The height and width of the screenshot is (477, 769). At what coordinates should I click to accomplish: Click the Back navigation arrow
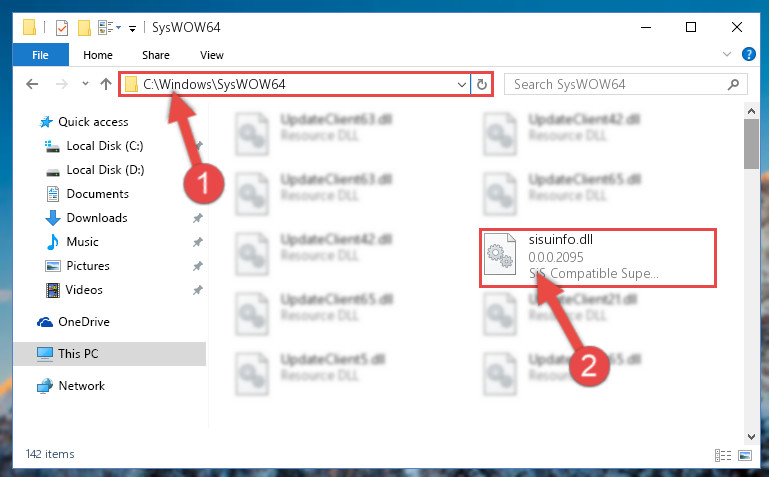click(32, 84)
